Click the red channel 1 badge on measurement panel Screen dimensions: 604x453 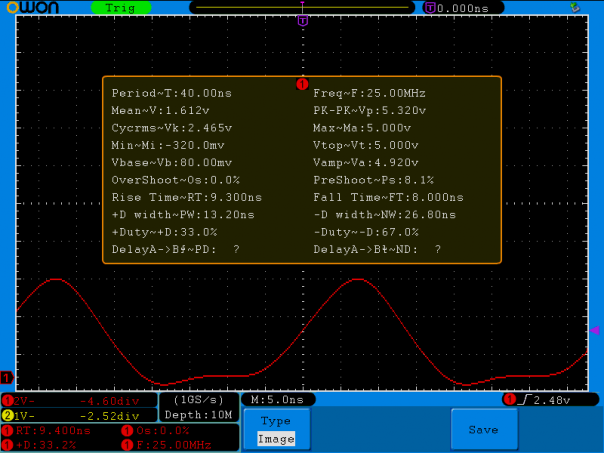point(302,84)
